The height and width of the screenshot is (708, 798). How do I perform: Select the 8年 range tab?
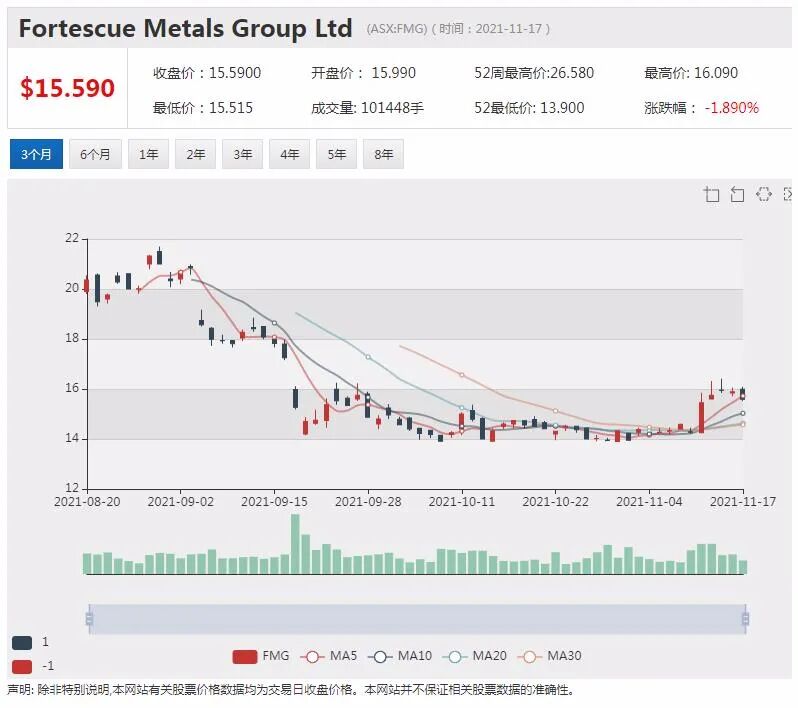tap(383, 154)
